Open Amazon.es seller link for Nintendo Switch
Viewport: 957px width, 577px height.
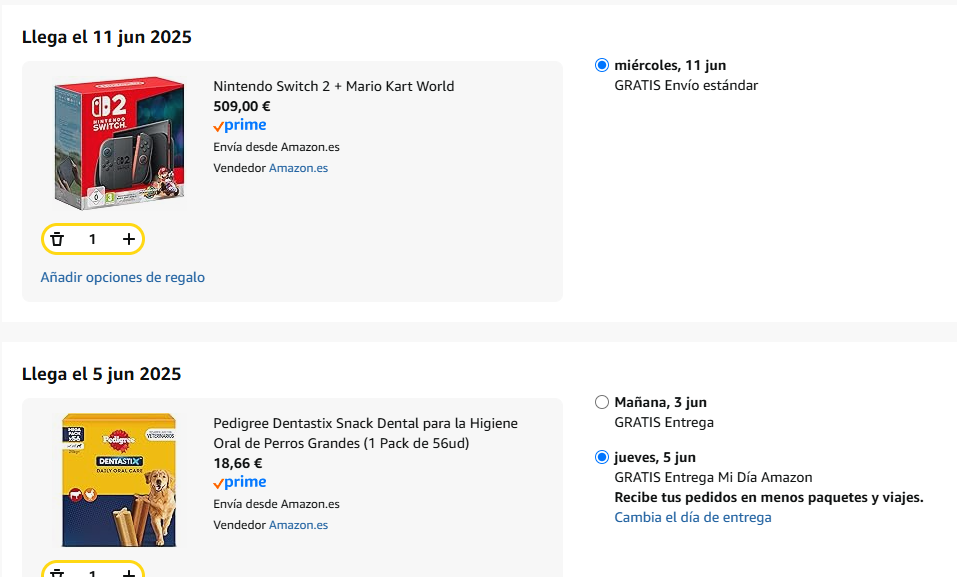tap(298, 168)
